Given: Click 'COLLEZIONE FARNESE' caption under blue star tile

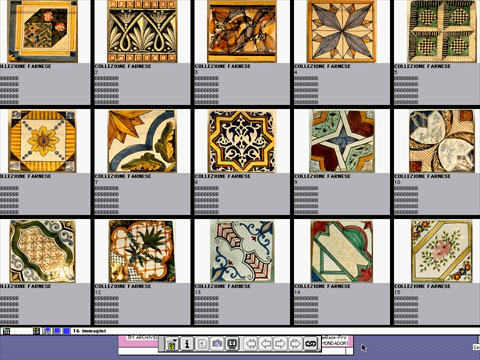Looking at the screenshot, I should point(322,66).
